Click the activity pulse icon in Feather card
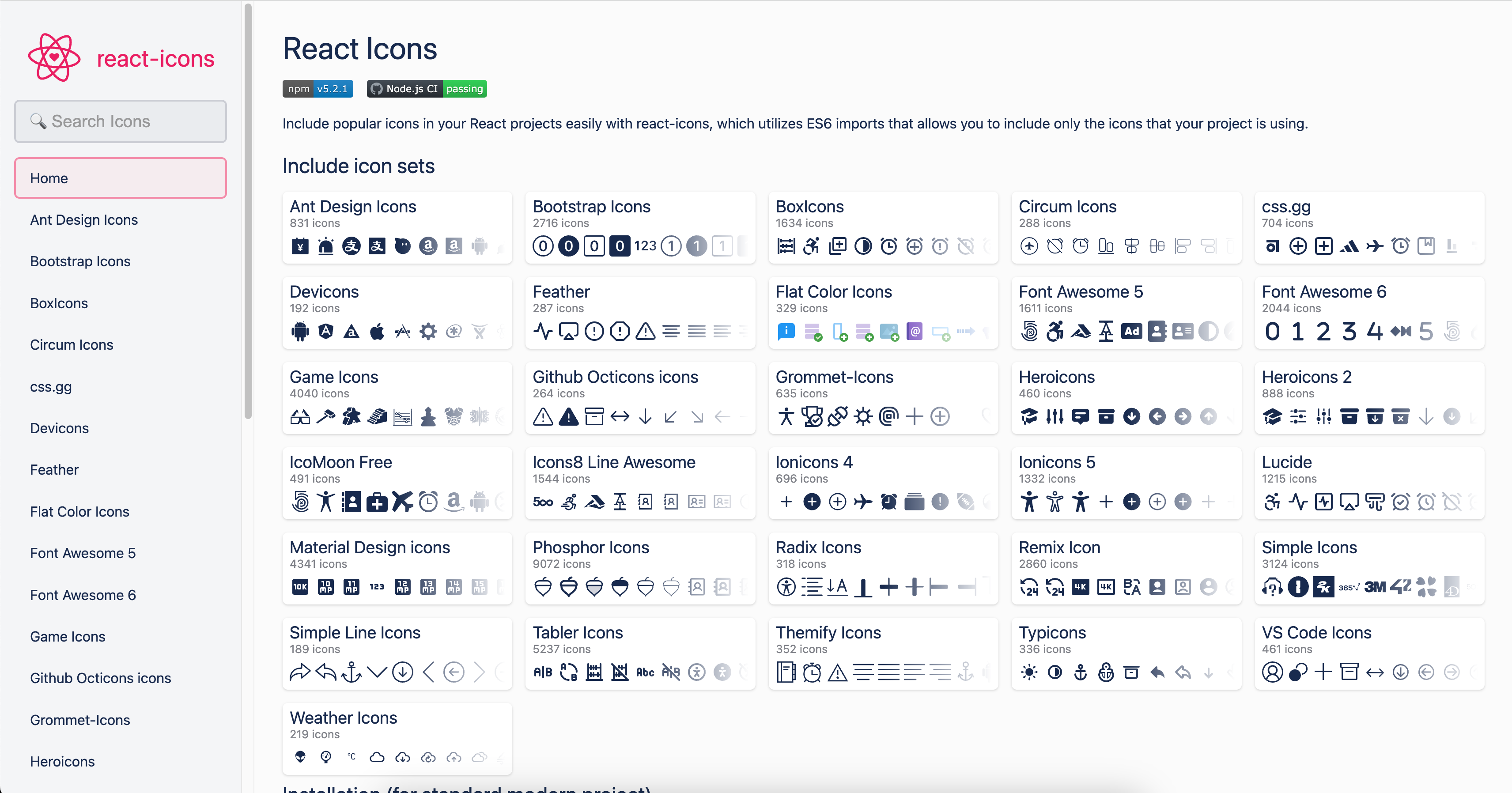Viewport: 1512px width, 793px height. [543, 332]
